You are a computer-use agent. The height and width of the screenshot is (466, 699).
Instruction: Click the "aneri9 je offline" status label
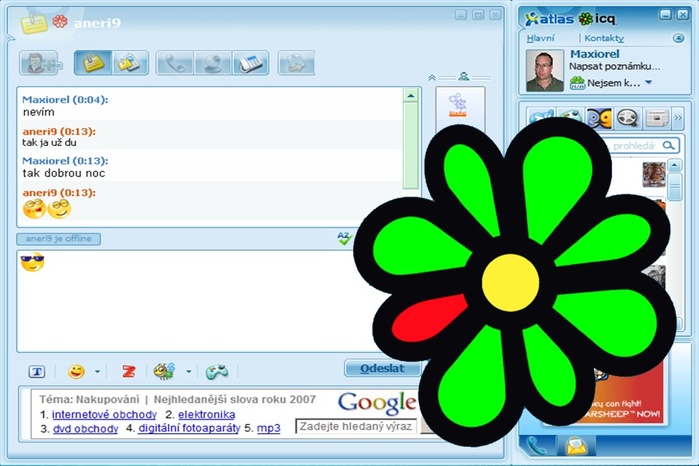(x=58, y=239)
